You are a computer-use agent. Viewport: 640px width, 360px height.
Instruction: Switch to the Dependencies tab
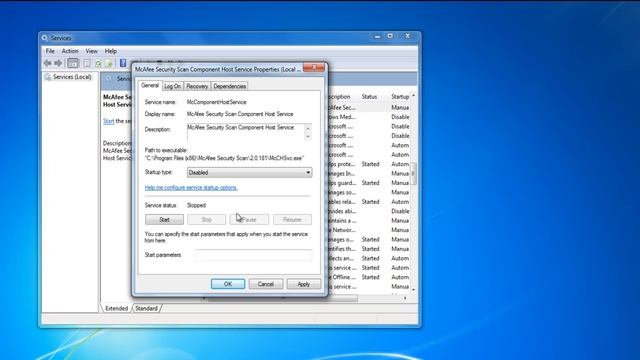click(x=229, y=86)
